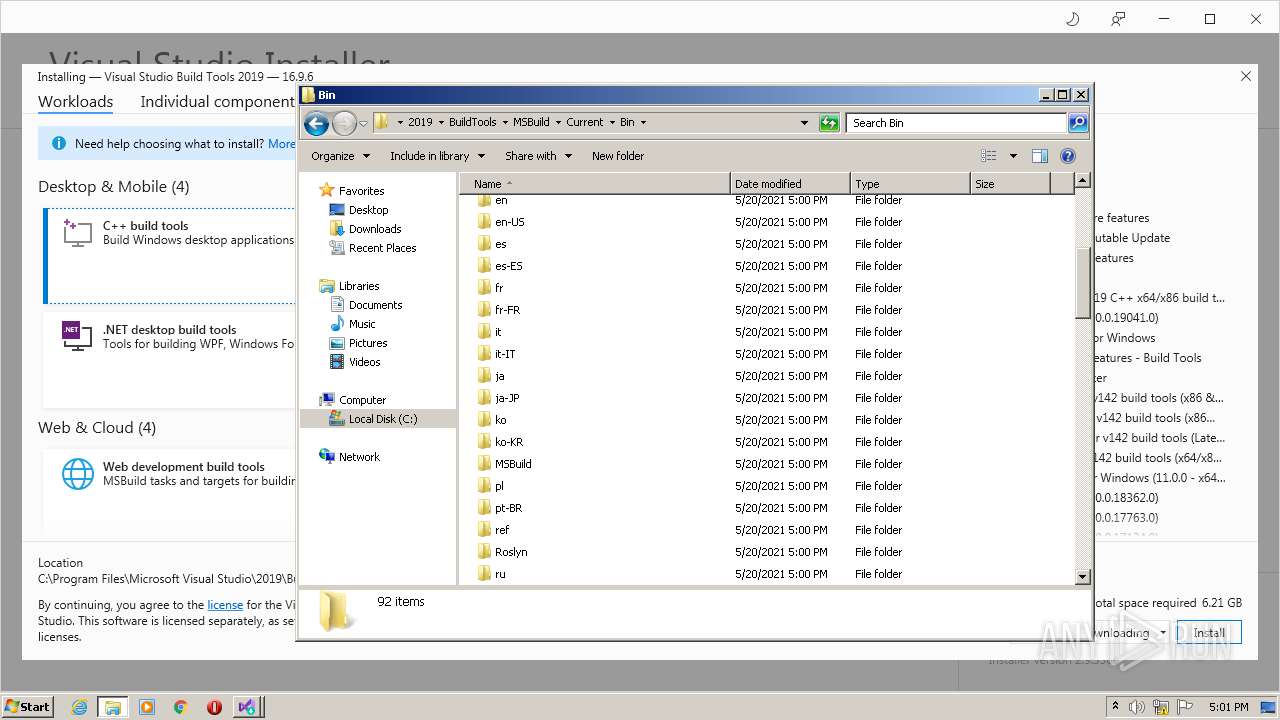Expand the Current breadcrumb arrow
This screenshot has height=720, width=1280.
tap(611, 123)
